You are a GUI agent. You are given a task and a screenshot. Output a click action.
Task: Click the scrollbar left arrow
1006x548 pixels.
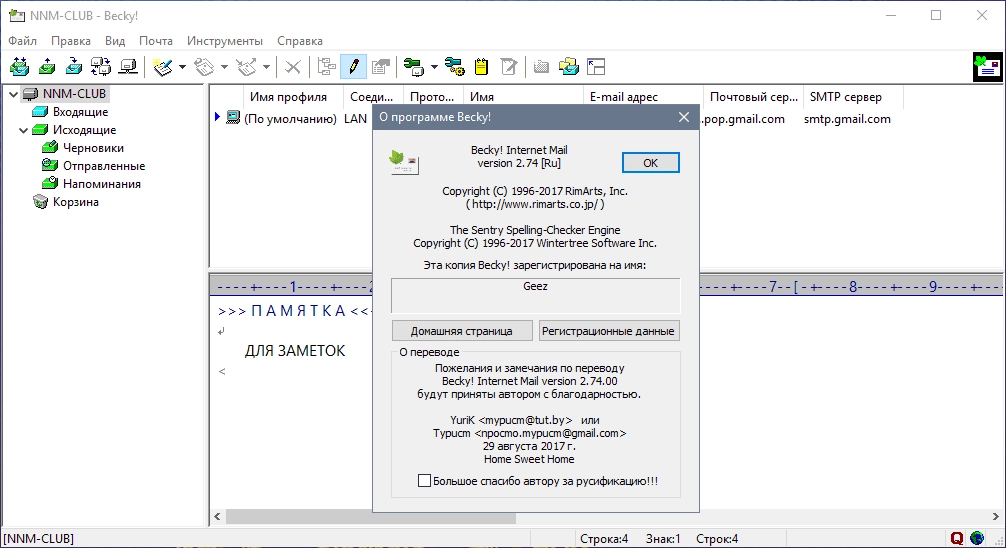coord(217,517)
